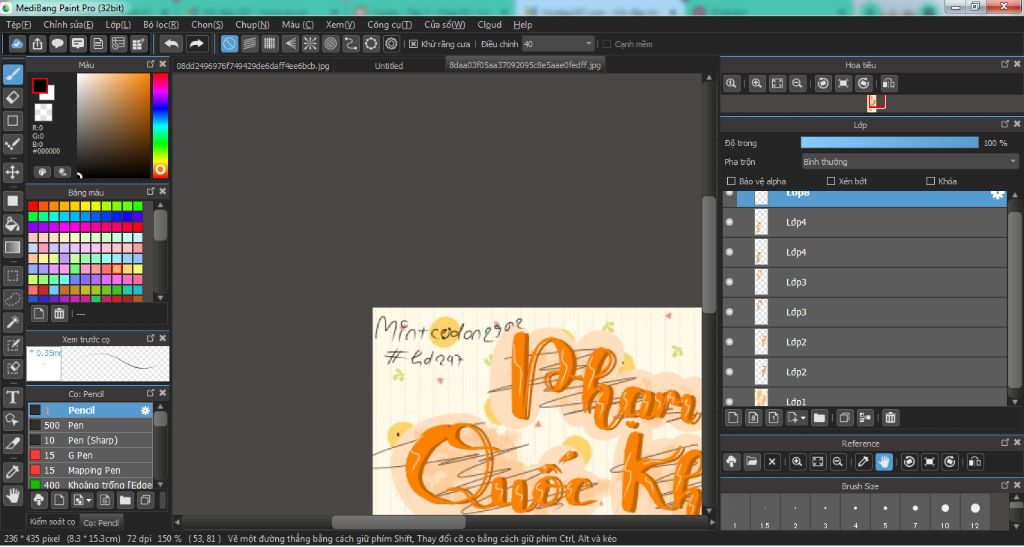Create a new layer folder
This screenshot has height=547, width=1024.
pos(819,418)
